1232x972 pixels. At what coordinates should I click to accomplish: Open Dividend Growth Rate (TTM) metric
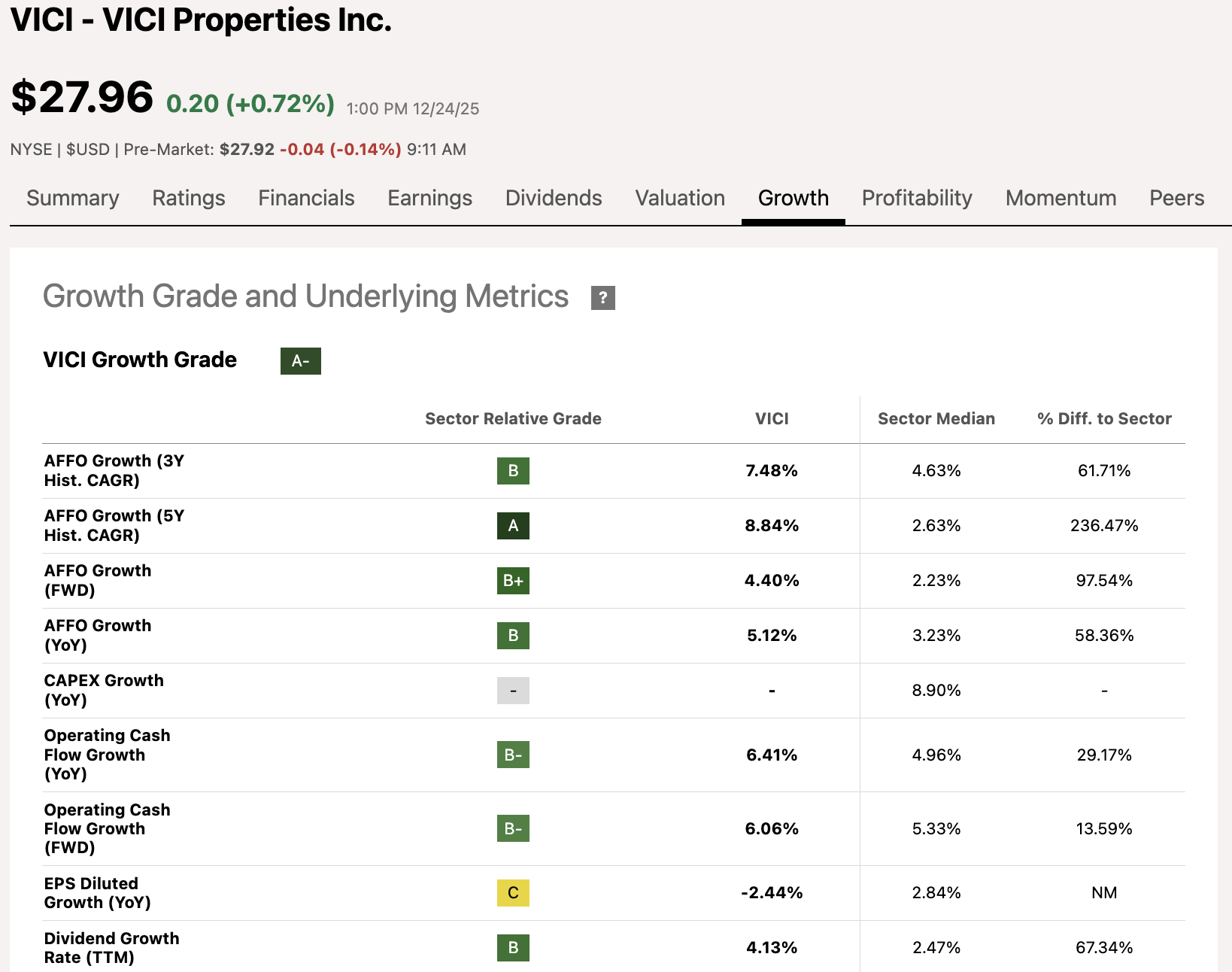tap(112, 948)
